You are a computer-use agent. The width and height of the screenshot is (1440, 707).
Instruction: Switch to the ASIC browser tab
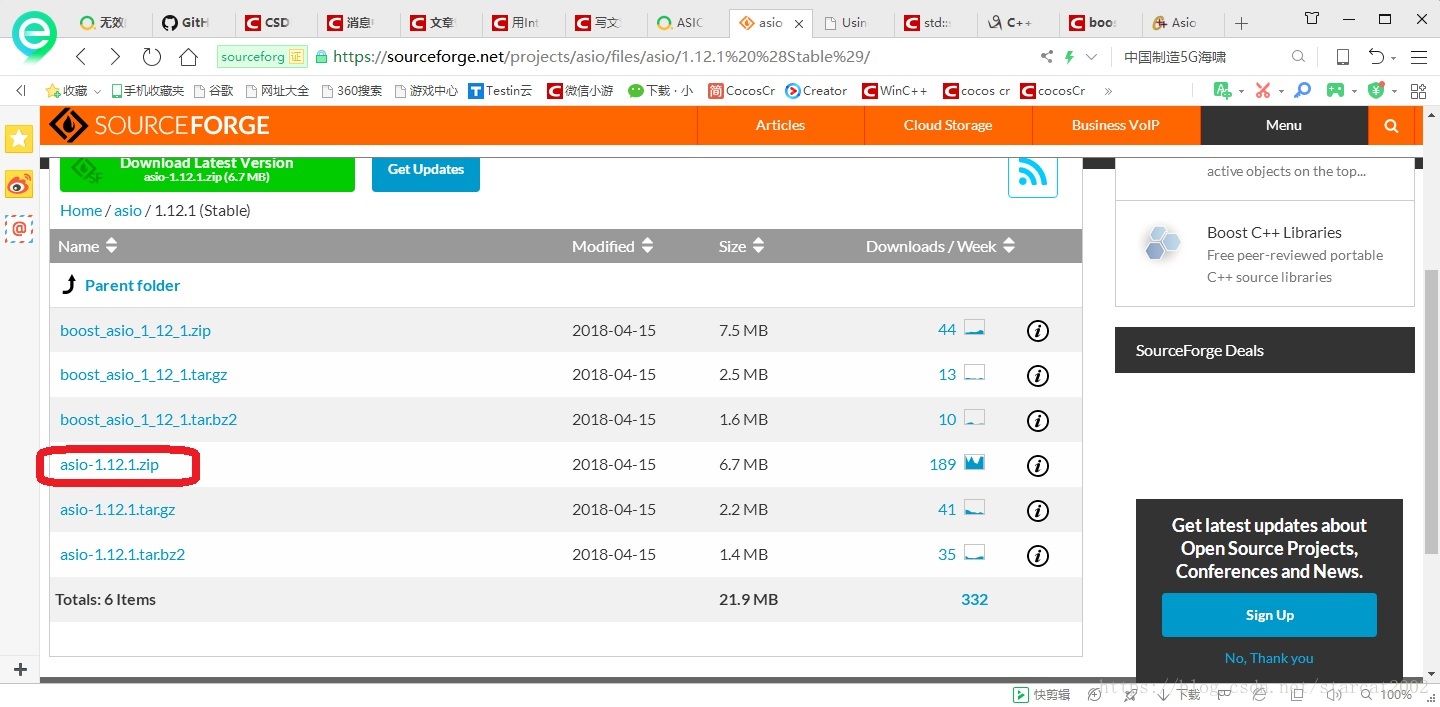pyautogui.click(x=689, y=22)
